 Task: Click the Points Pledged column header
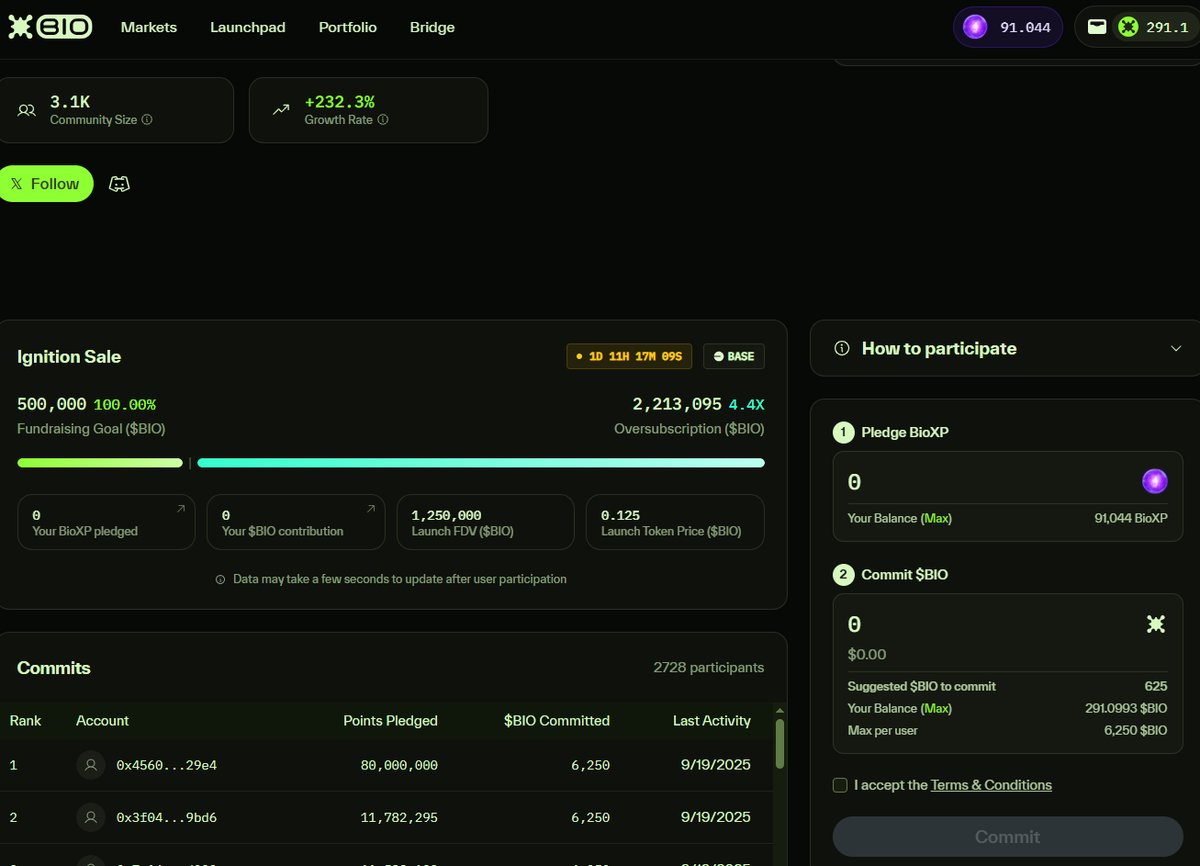click(x=390, y=720)
